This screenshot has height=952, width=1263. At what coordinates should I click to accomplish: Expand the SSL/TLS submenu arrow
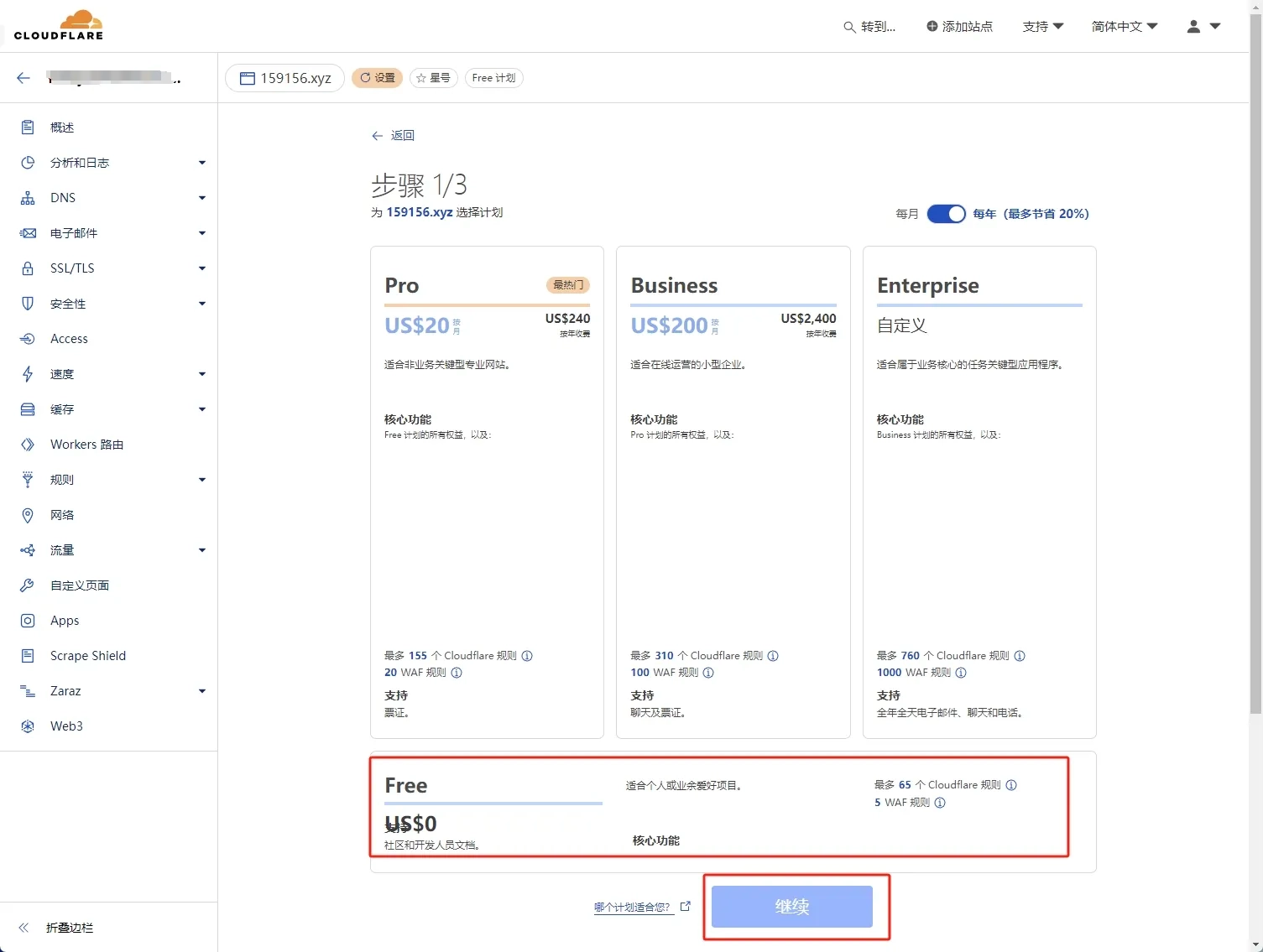[x=202, y=268]
